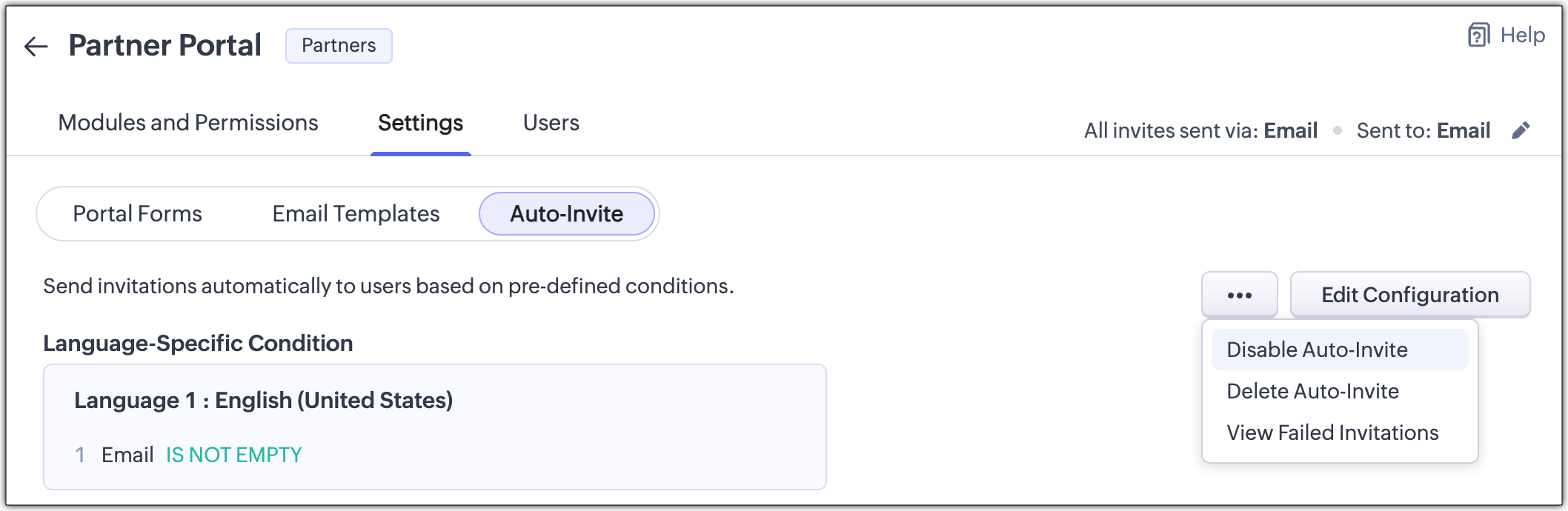Click the Help text link
This screenshot has height=511, width=1568.
tap(1522, 35)
